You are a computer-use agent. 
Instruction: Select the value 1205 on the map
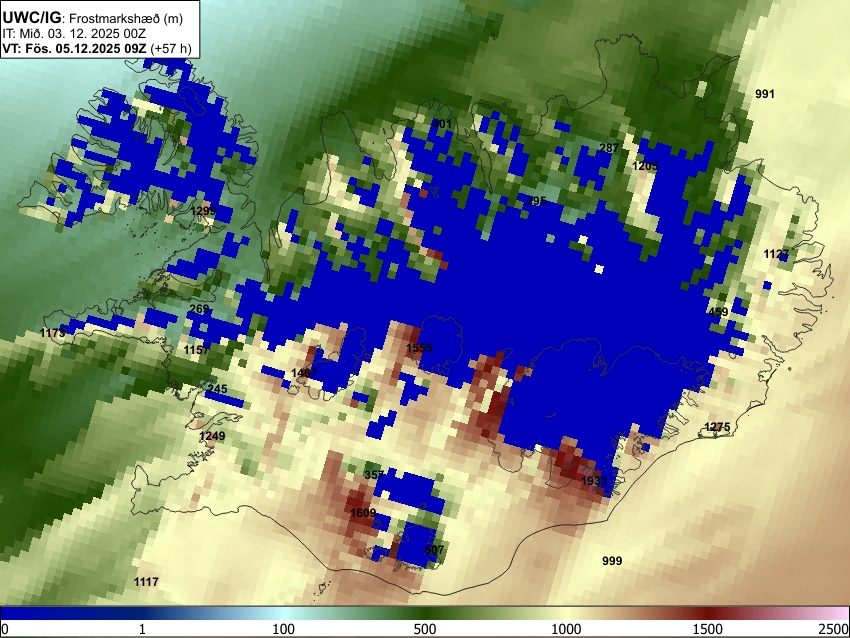[645, 166]
